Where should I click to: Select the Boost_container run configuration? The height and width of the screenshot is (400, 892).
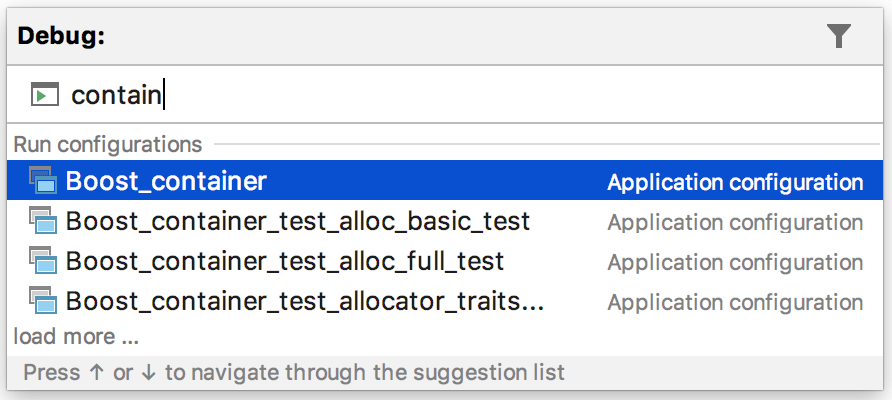tap(166, 181)
